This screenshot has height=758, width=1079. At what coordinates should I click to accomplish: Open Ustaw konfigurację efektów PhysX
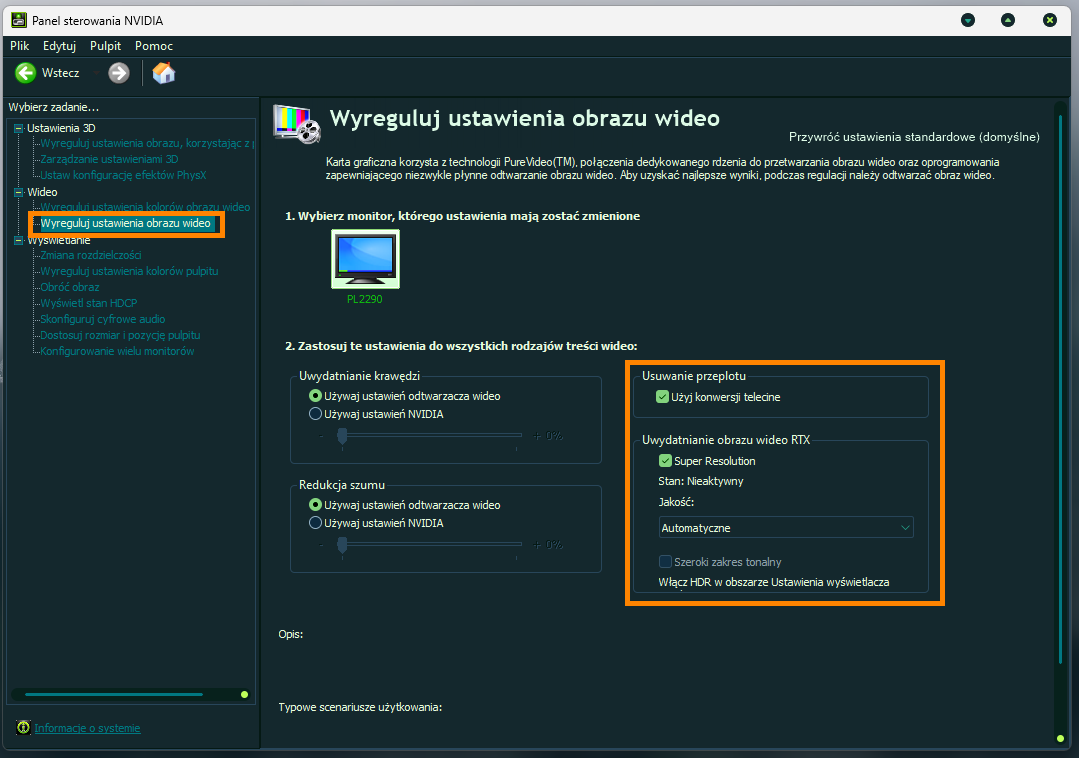click(x=123, y=175)
